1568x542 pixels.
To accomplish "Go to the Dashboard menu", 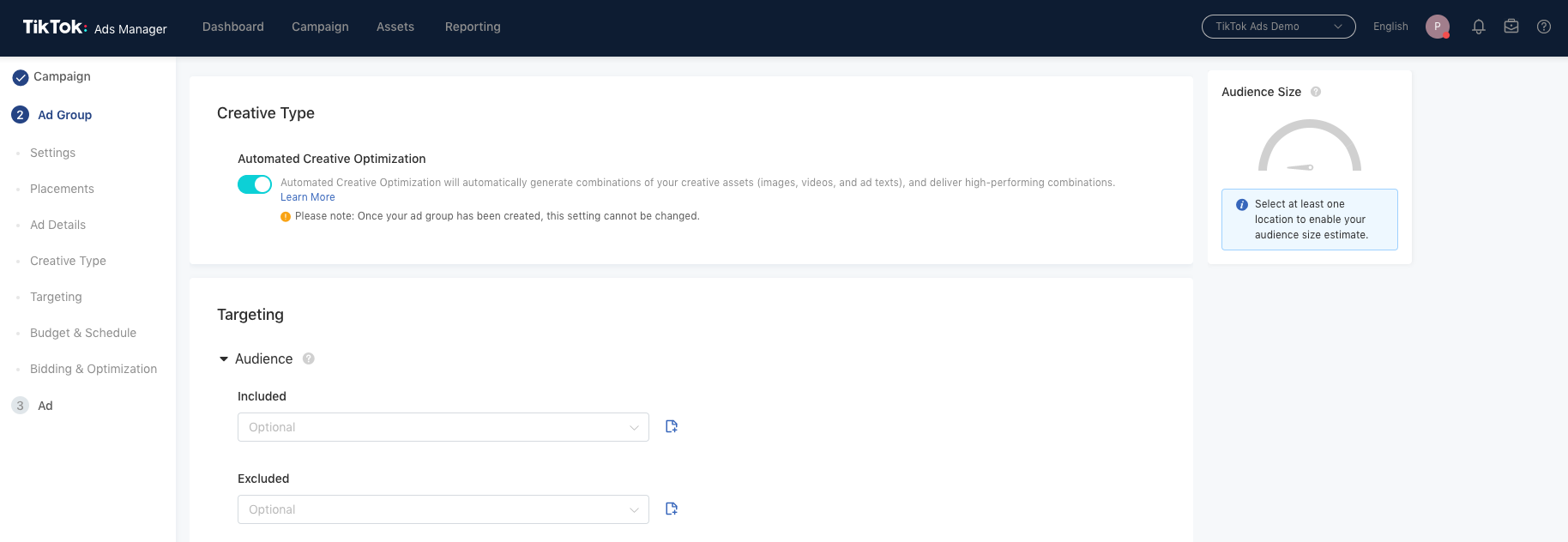I will (233, 27).
